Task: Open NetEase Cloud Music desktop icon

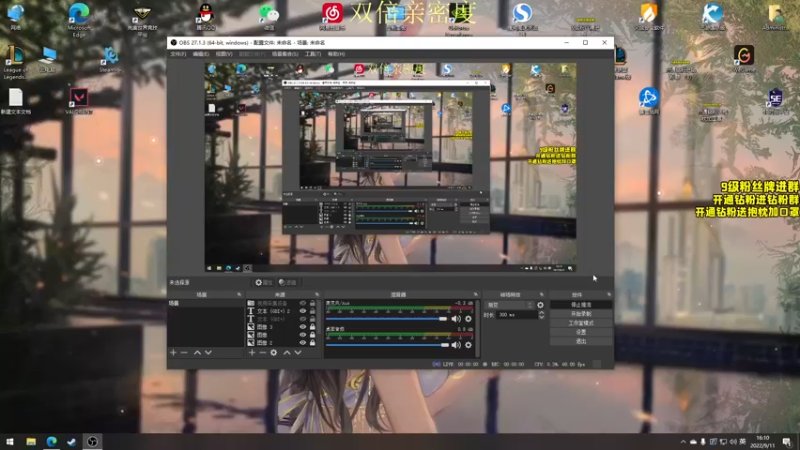Action: pyautogui.click(x=332, y=13)
